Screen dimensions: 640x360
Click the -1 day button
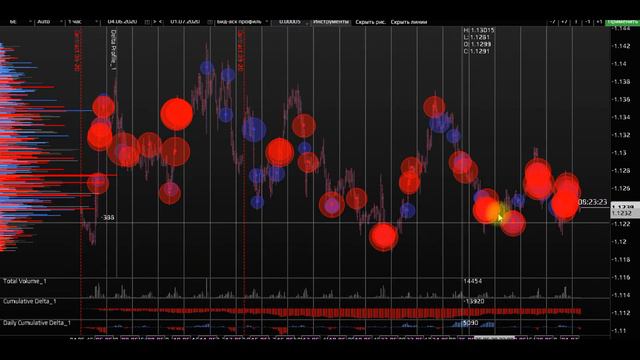click(588, 22)
